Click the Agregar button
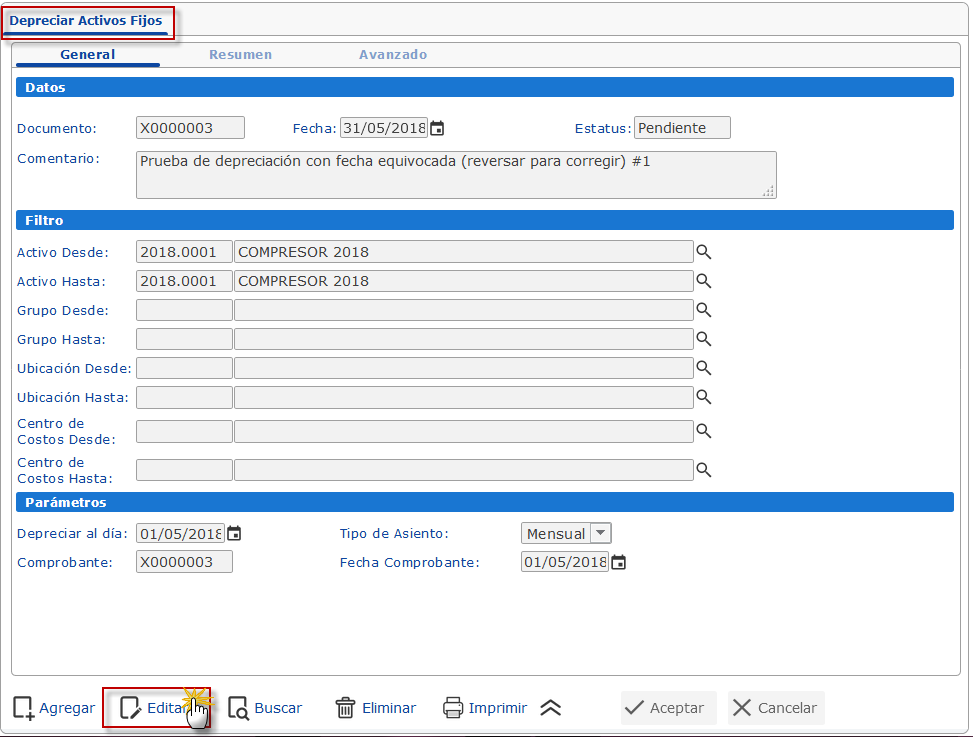 [x=54, y=708]
